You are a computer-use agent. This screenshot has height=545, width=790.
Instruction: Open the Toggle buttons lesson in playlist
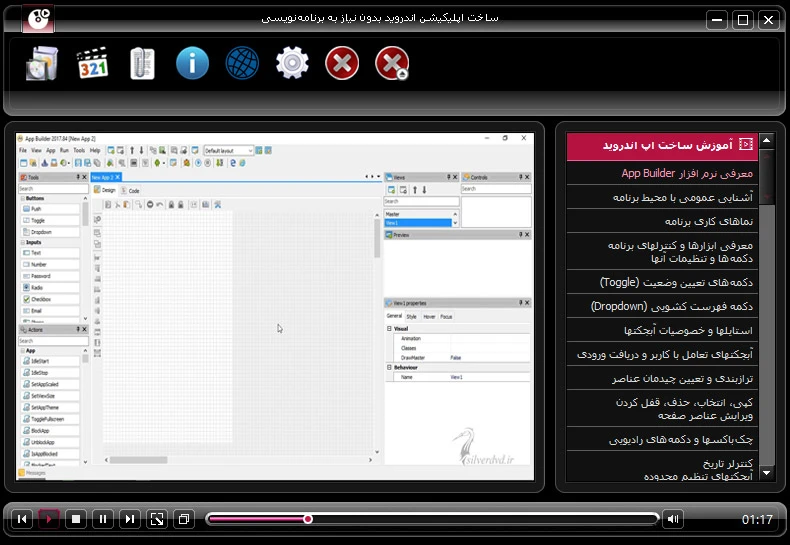coord(662,282)
